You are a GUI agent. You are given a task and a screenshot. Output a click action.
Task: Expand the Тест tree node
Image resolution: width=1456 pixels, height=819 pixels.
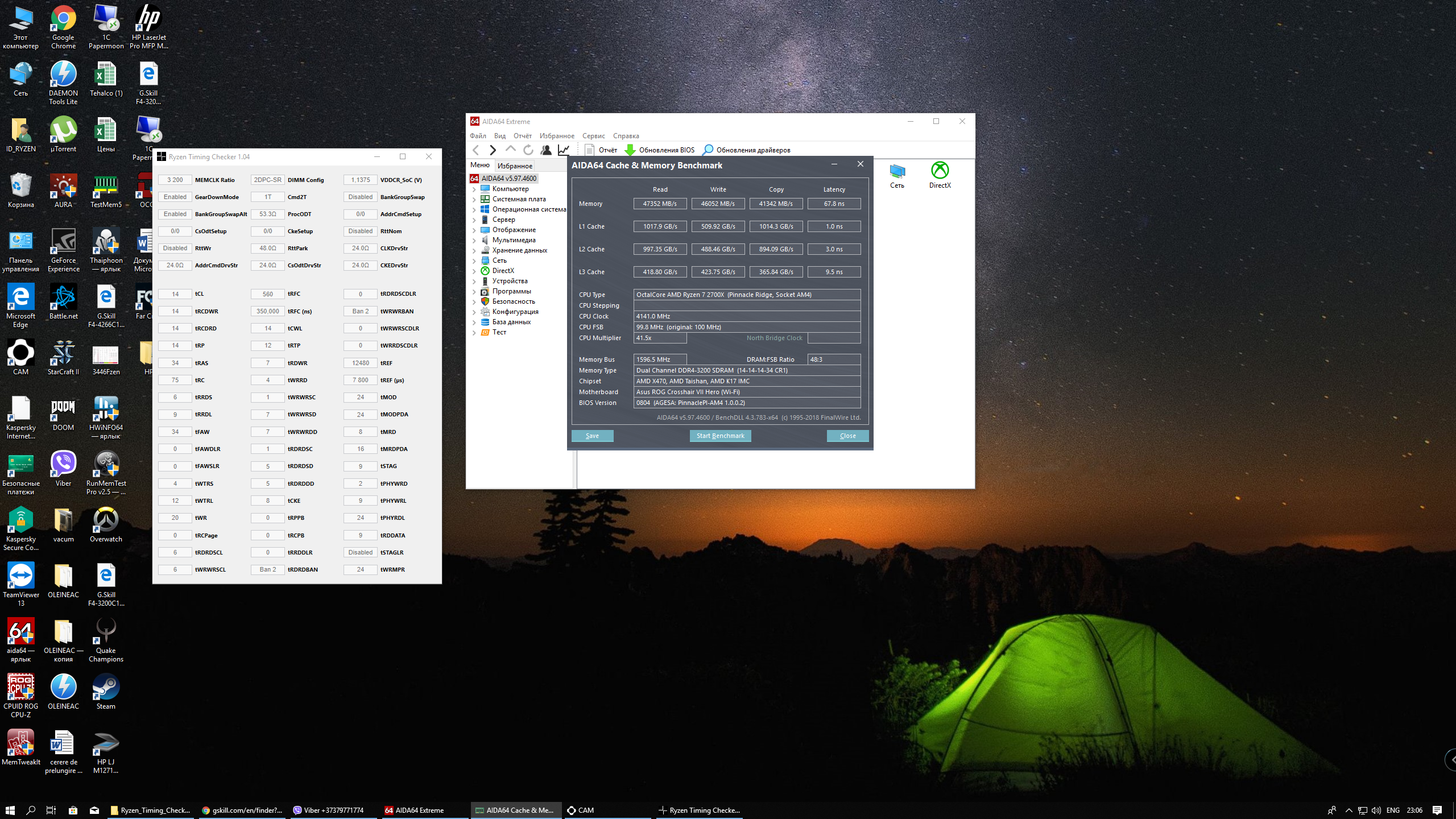pyautogui.click(x=474, y=333)
